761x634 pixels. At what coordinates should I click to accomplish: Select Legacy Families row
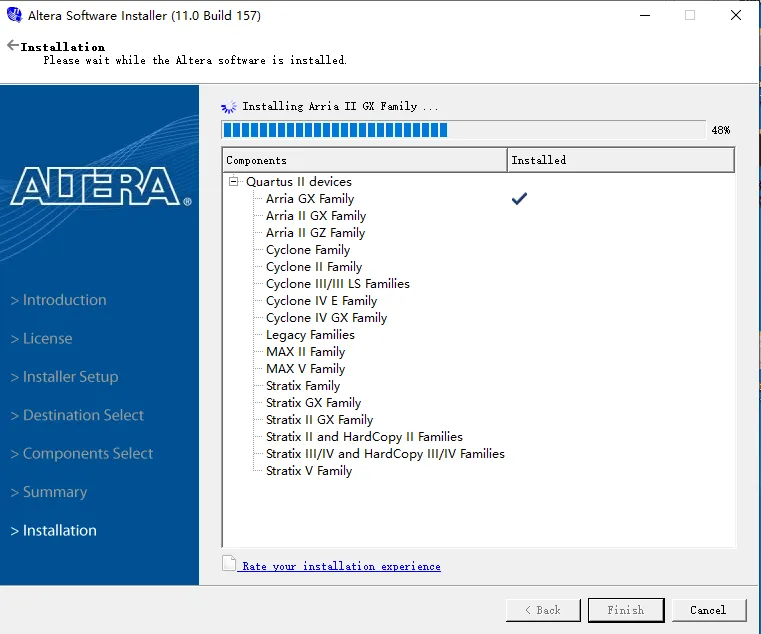[310, 334]
